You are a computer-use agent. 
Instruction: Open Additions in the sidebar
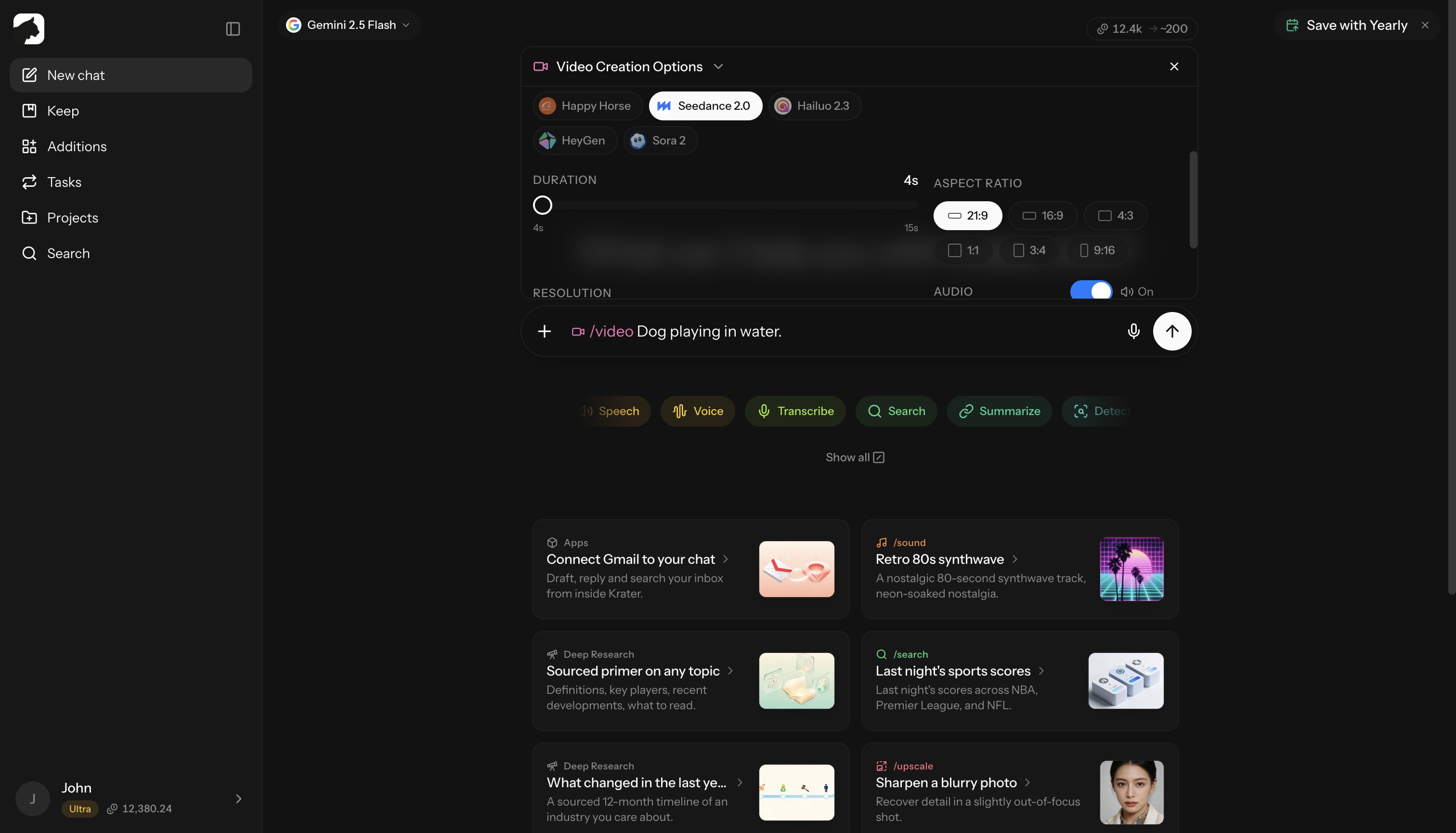(x=130, y=146)
